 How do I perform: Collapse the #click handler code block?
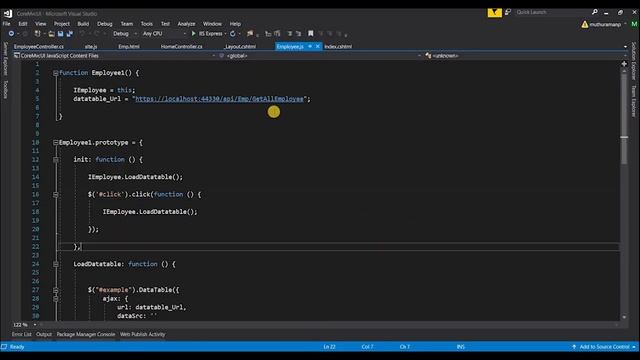point(56,195)
